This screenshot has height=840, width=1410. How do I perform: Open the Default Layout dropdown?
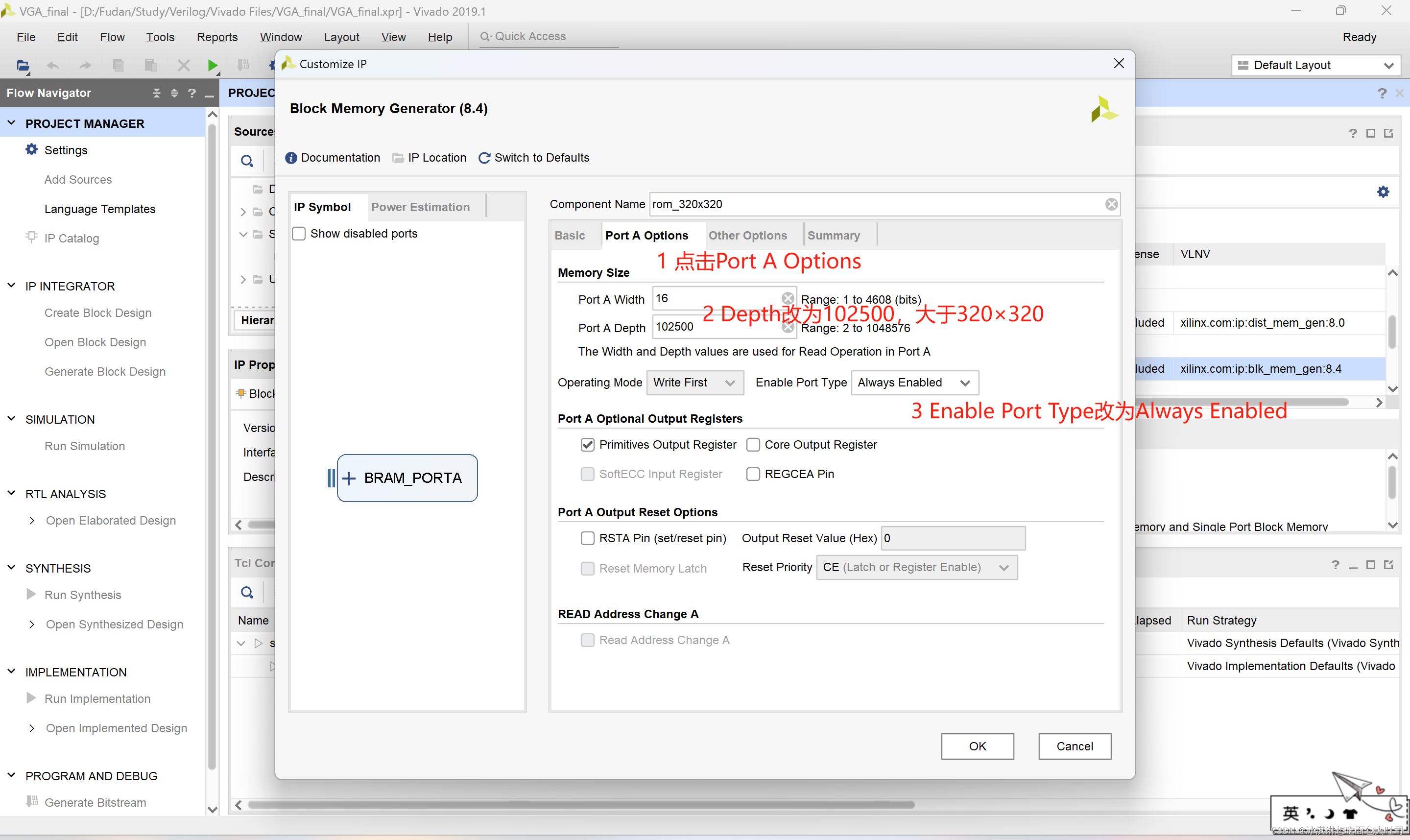pos(1315,65)
